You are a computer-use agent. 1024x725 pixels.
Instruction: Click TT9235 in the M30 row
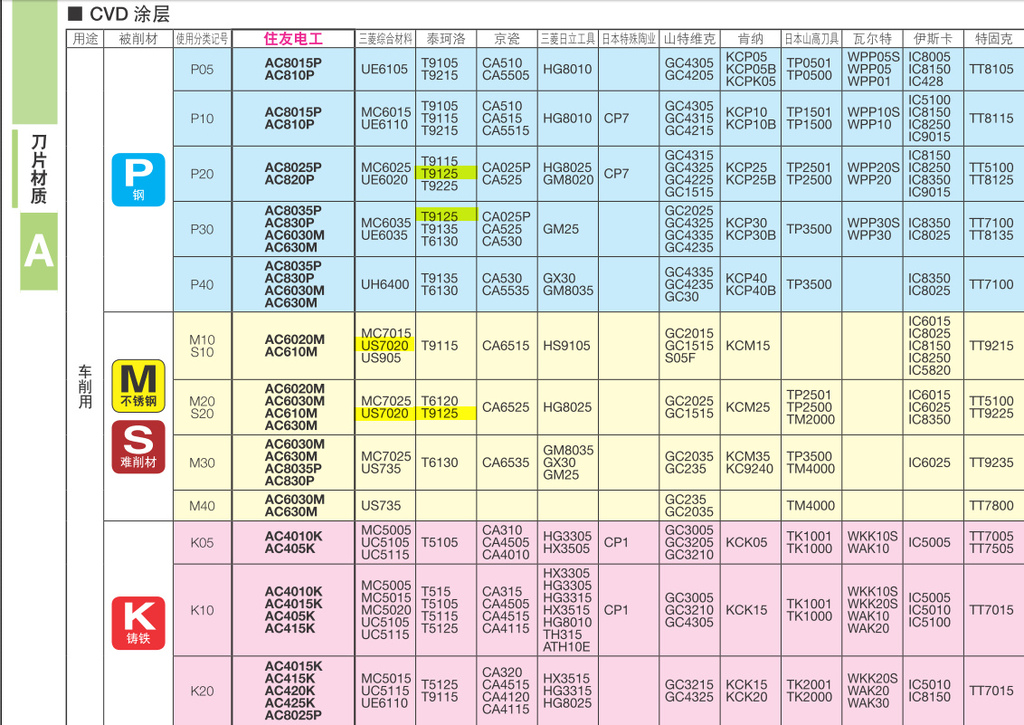tap(991, 462)
